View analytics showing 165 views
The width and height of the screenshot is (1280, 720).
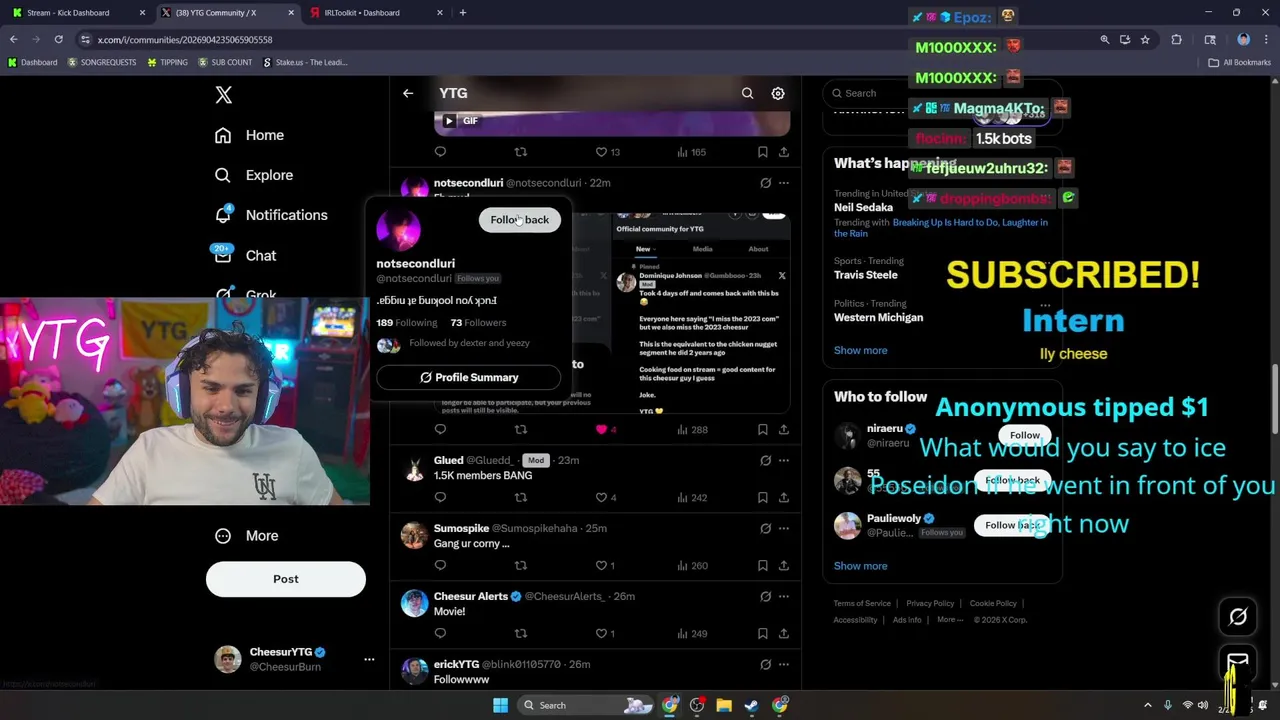tap(692, 152)
